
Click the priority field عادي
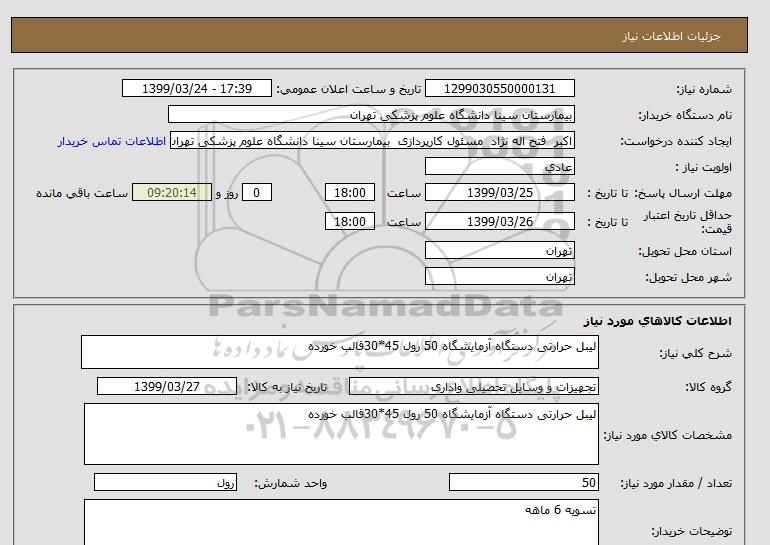coord(499,166)
